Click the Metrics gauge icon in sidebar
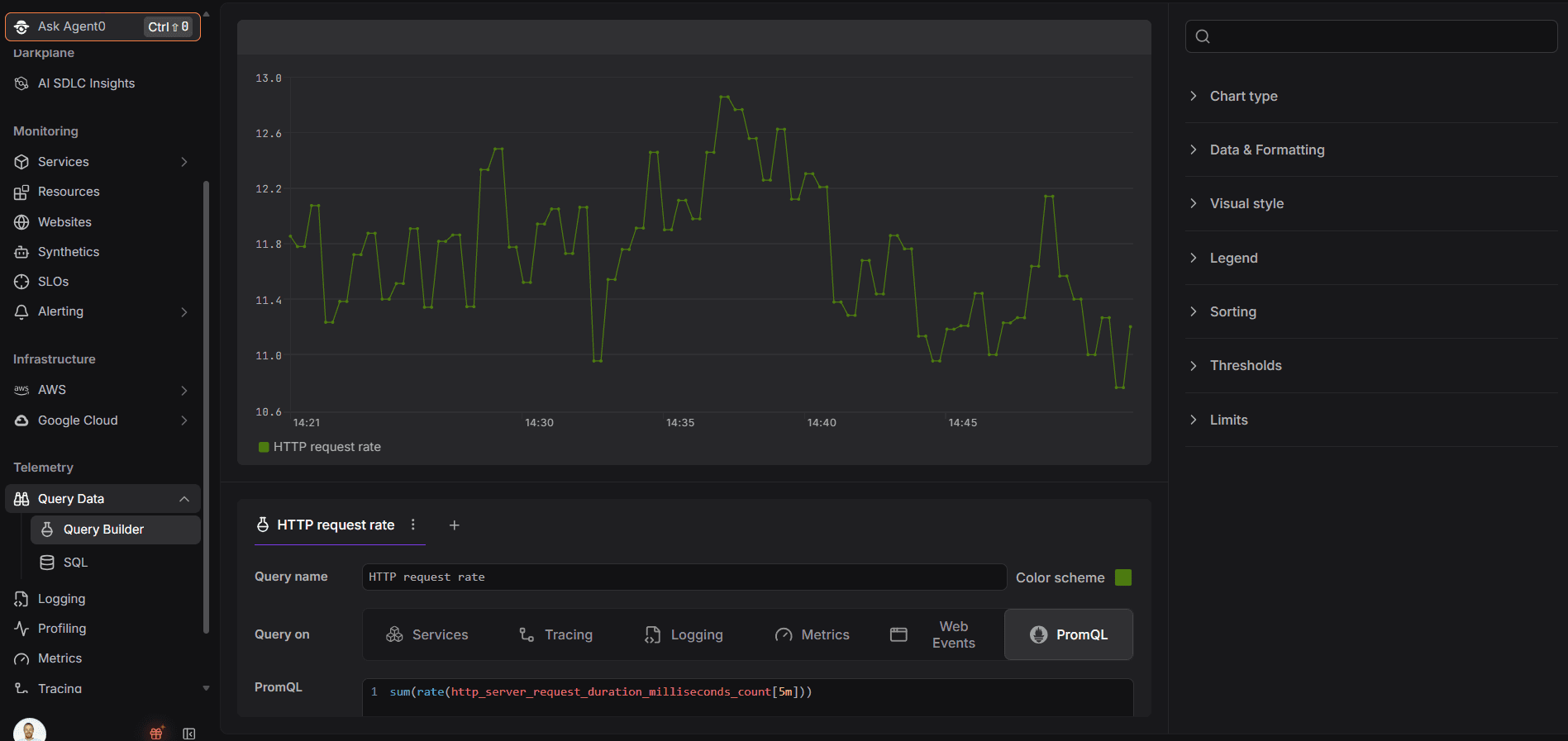The image size is (1568, 741). tap(21, 658)
